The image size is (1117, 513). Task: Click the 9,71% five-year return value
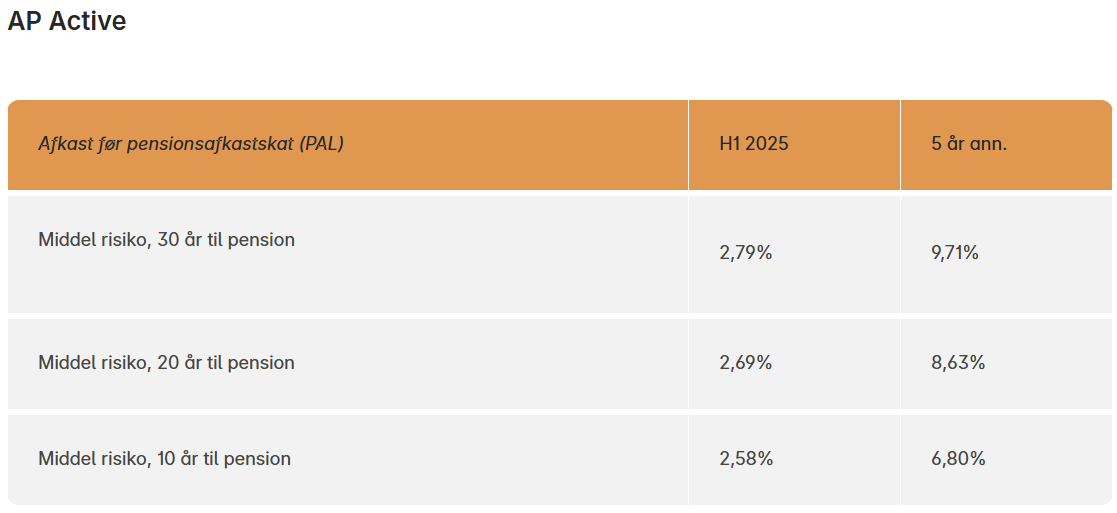[x=954, y=254]
